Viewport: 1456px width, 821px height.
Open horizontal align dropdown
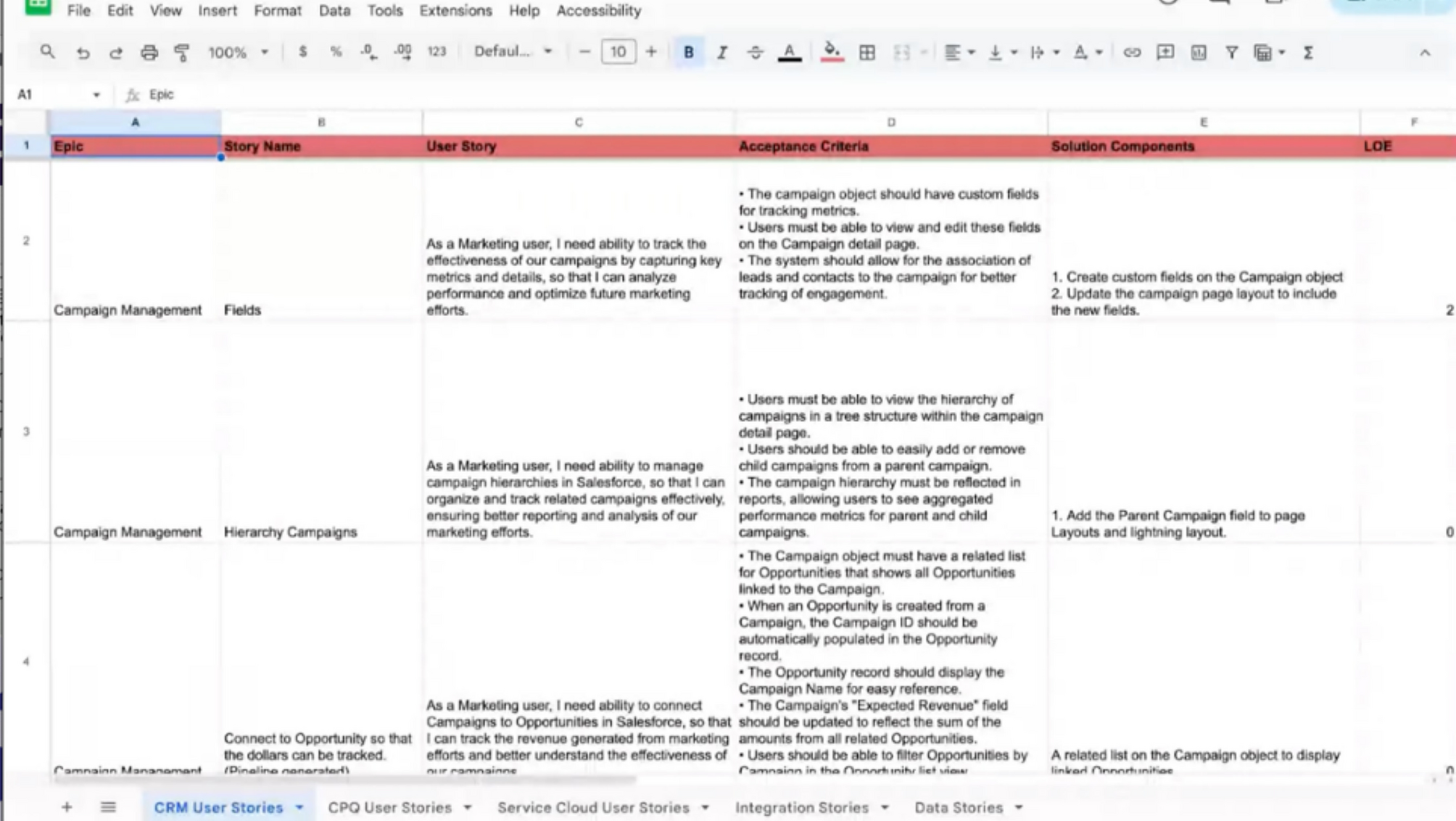pyautogui.click(x=959, y=52)
